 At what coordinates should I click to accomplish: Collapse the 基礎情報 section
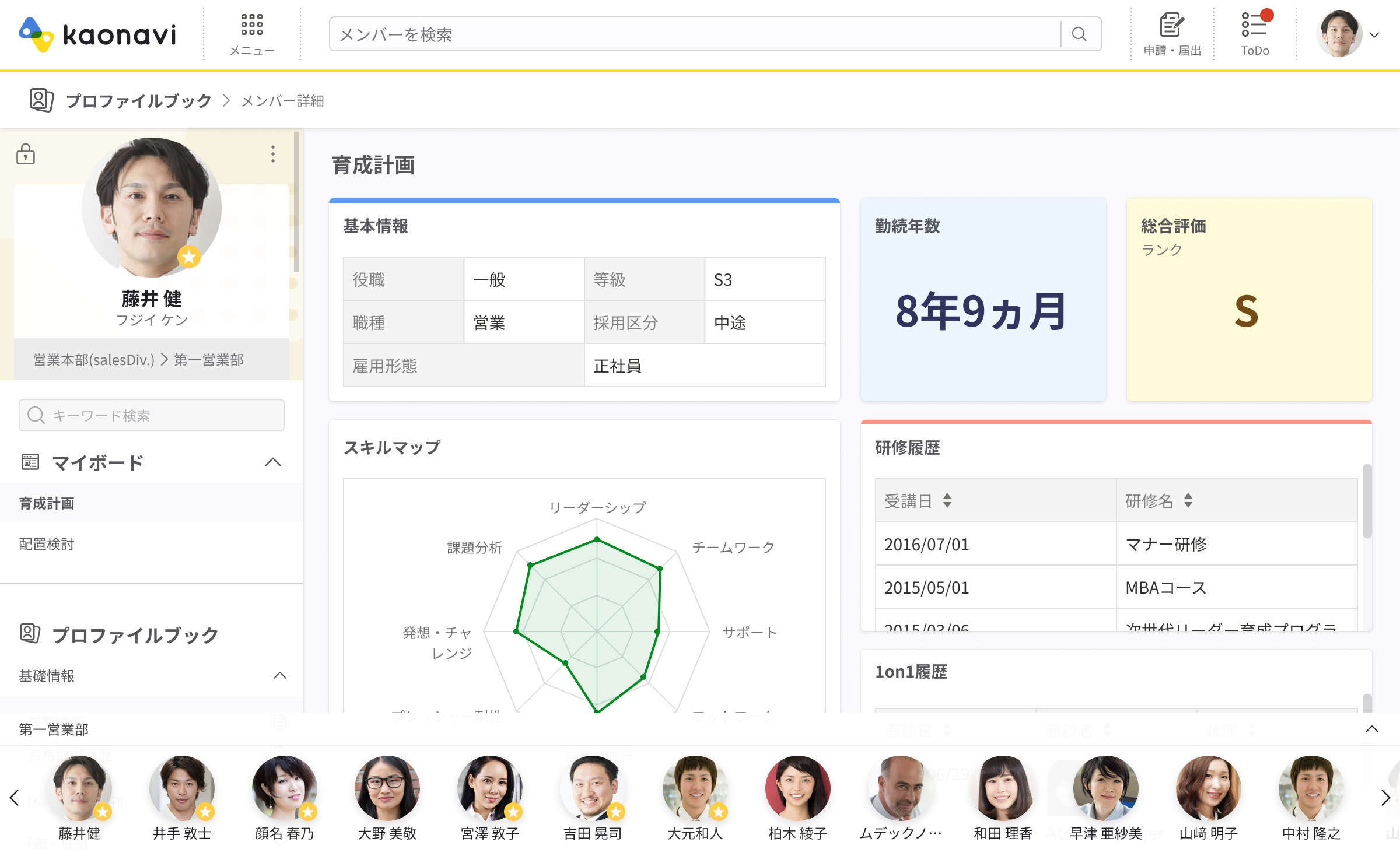point(279,675)
